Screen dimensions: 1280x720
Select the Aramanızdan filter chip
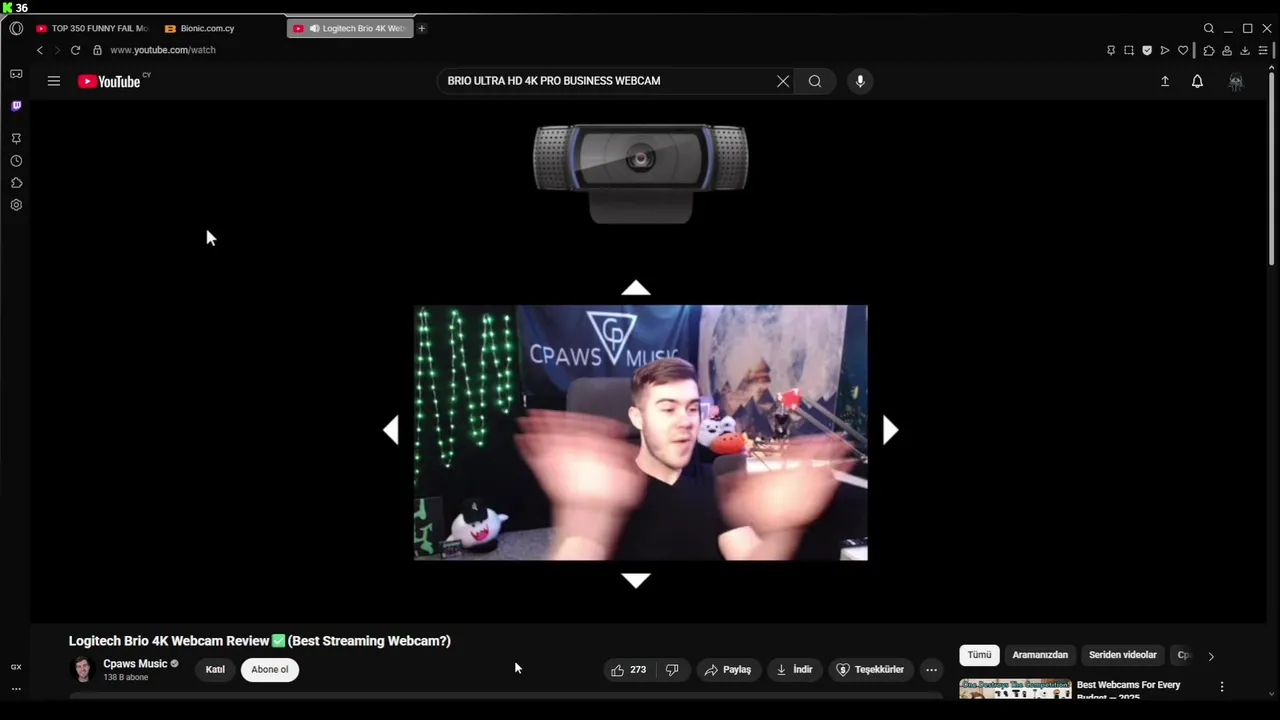click(1040, 655)
